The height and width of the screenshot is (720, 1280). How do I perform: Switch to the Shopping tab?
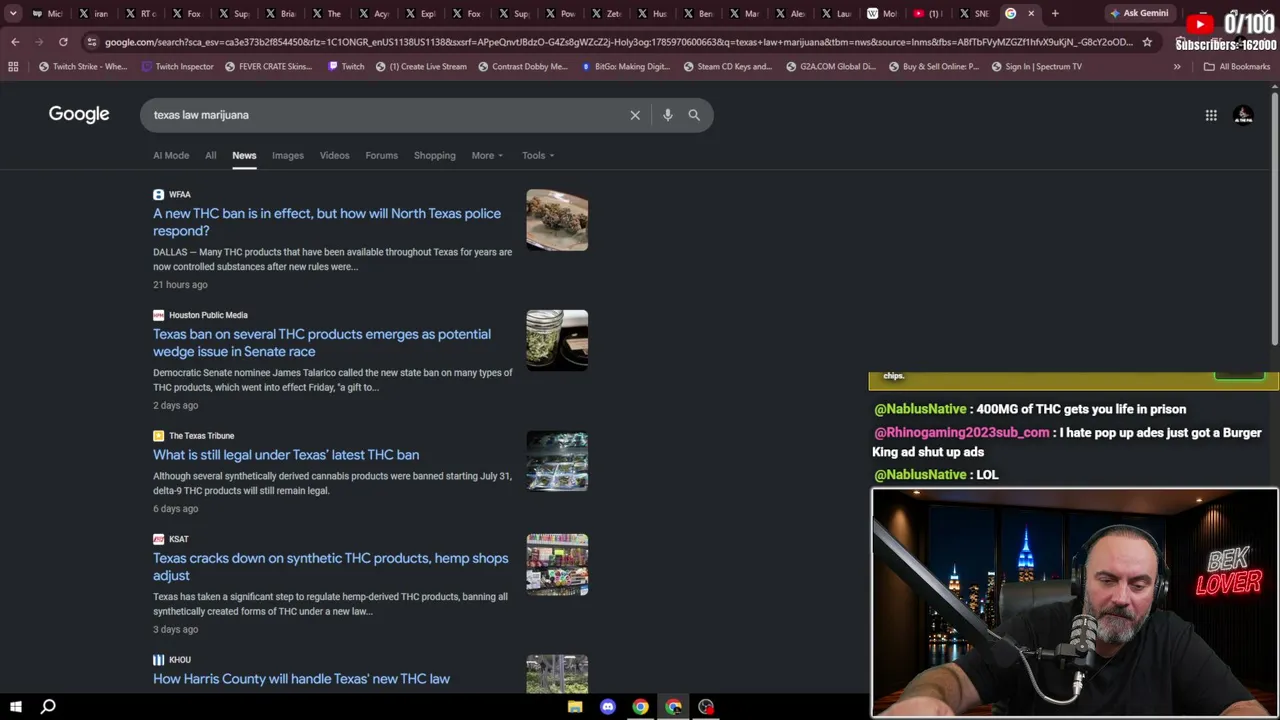click(435, 155)
